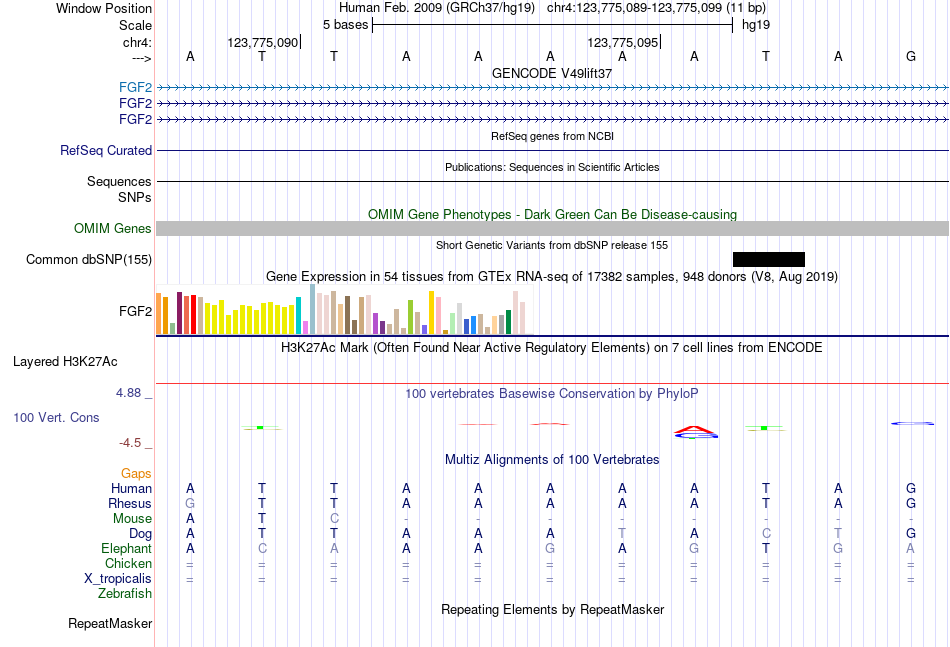This screenshot has height=647, width=950.
Task: Click the Zebrafish species row label
Action: tap(125, 594)
